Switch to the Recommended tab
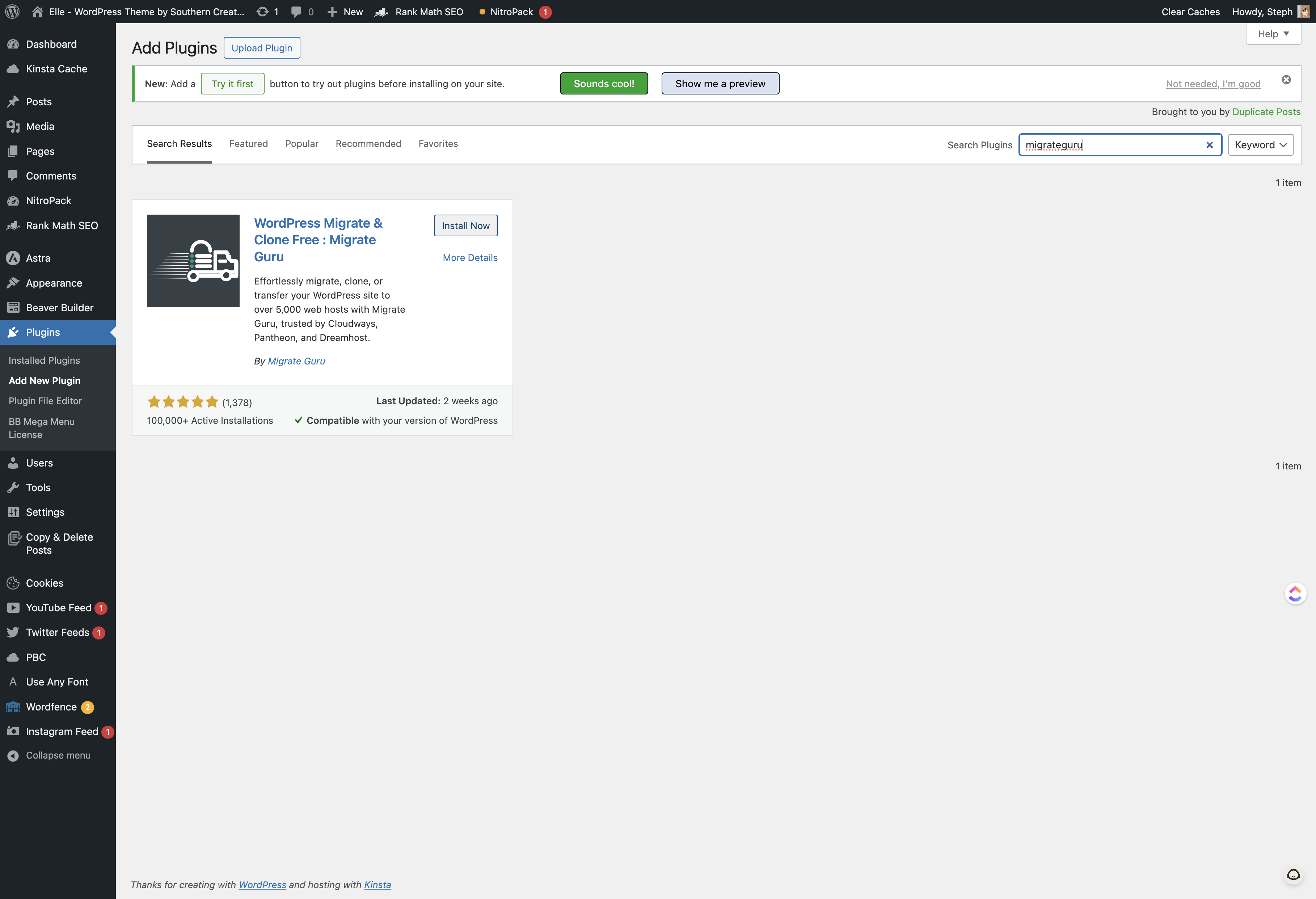Viewport: 1316px width, 899px height. (368, 144)
